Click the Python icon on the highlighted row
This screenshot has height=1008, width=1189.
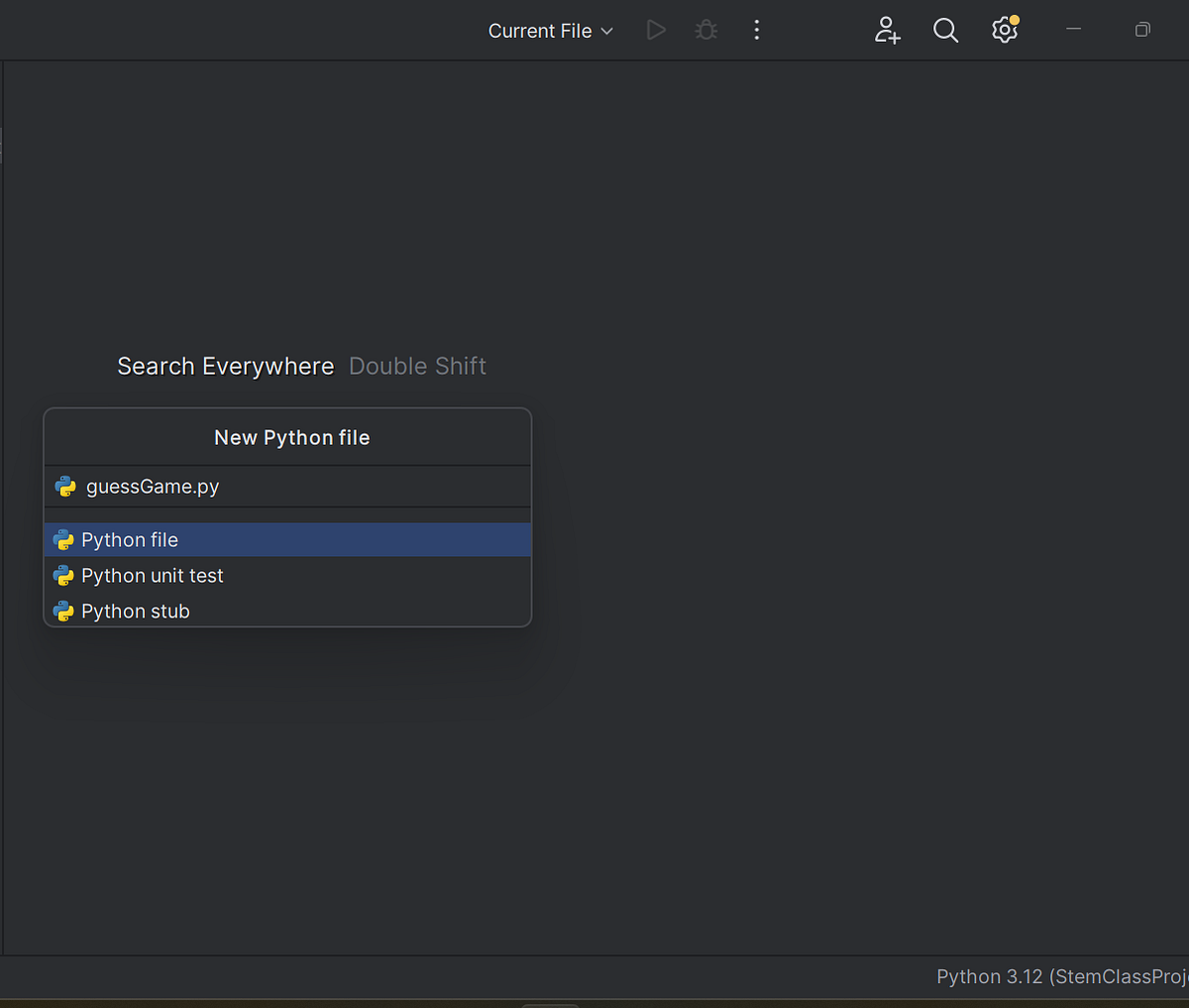pyautogui.click(x=63, y=539)
